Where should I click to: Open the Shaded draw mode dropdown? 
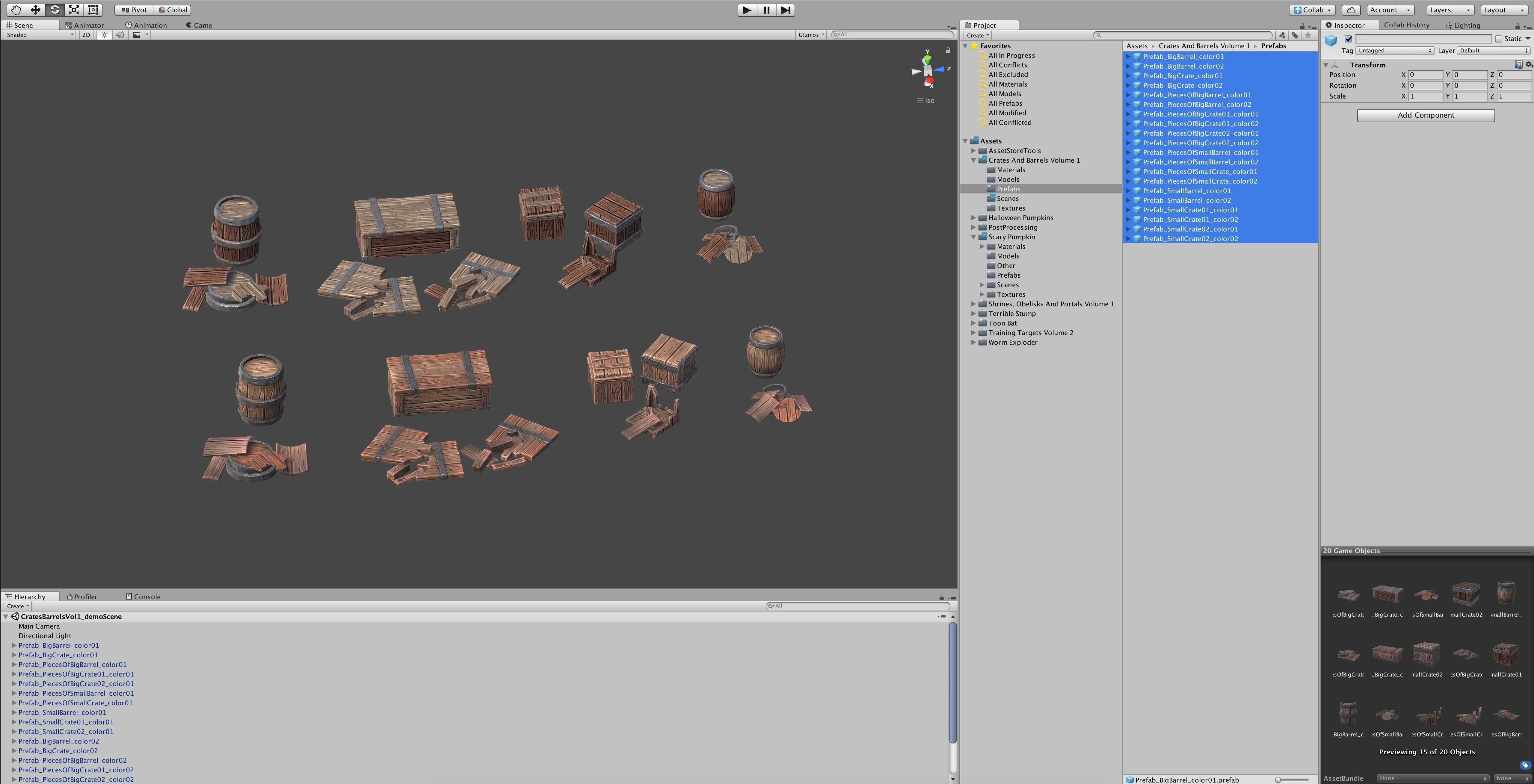point(39,34)
